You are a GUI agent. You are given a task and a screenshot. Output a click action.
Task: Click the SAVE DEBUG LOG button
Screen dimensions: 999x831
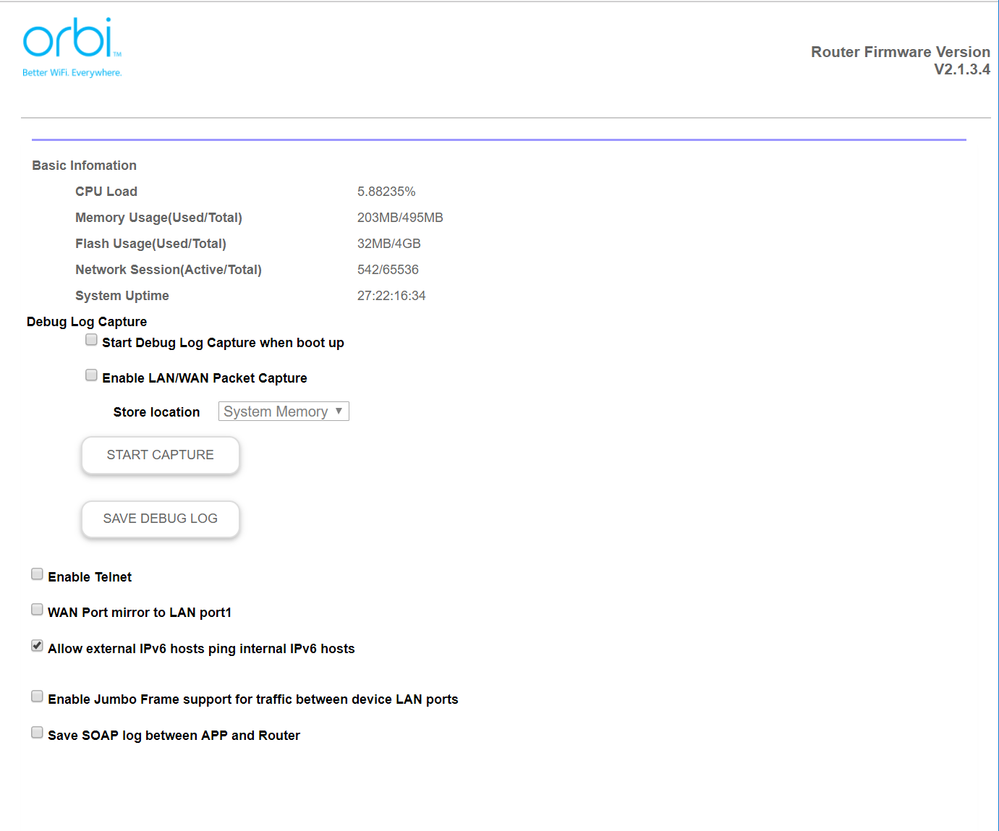pos(160,519)
